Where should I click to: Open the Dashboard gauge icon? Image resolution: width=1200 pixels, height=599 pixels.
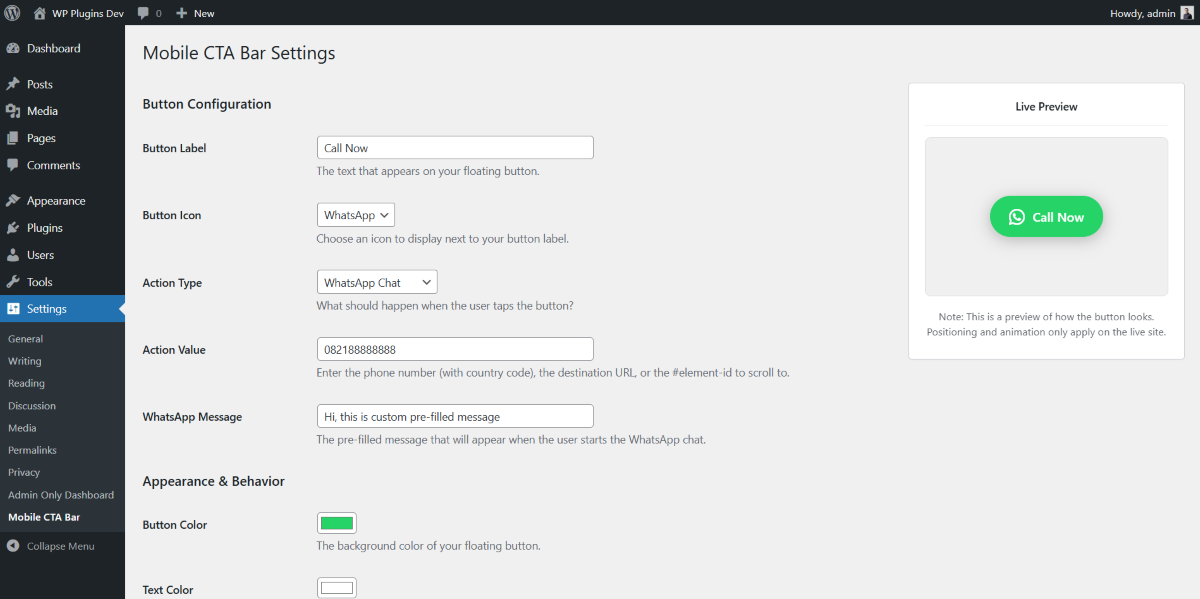click(13, 48)
